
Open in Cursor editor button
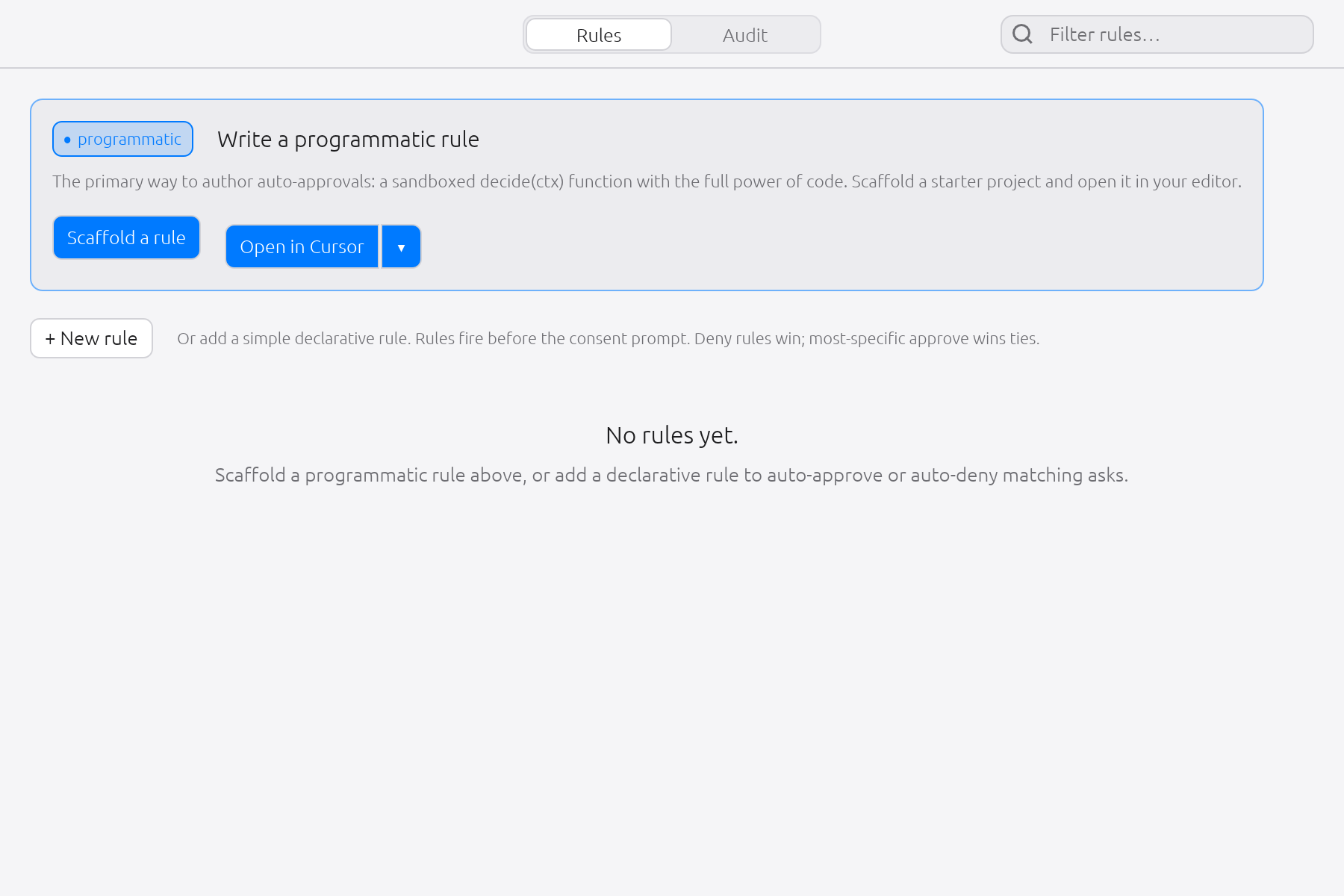coord(302,246)
